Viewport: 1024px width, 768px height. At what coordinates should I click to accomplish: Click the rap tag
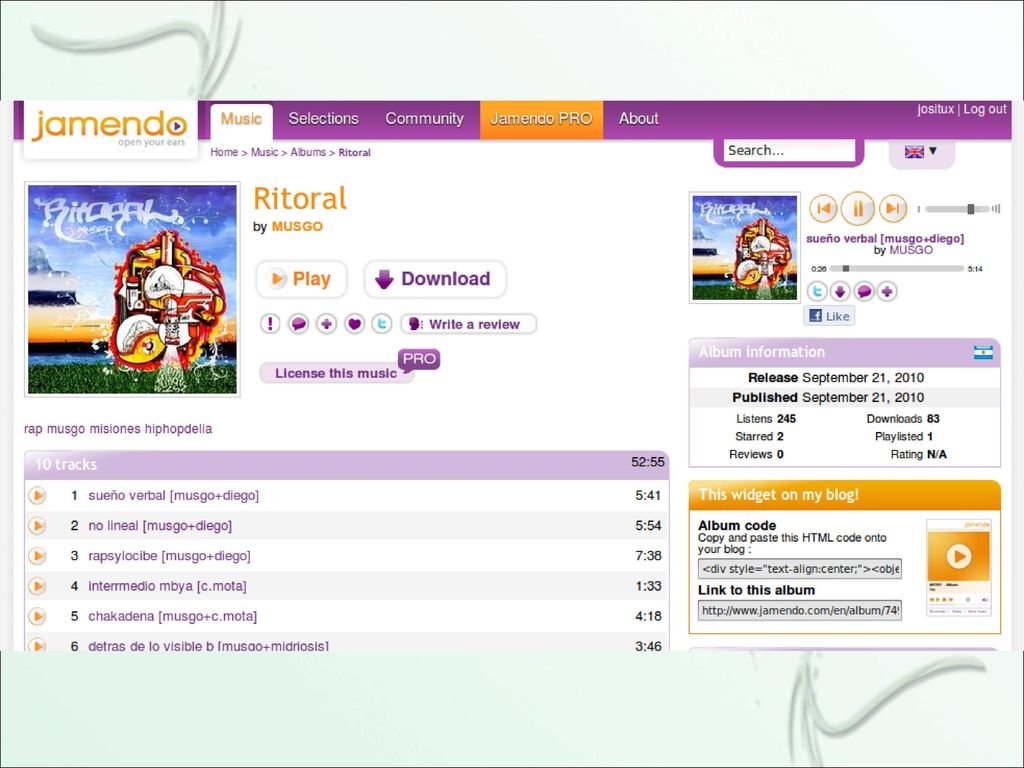(x=33, y=429)
